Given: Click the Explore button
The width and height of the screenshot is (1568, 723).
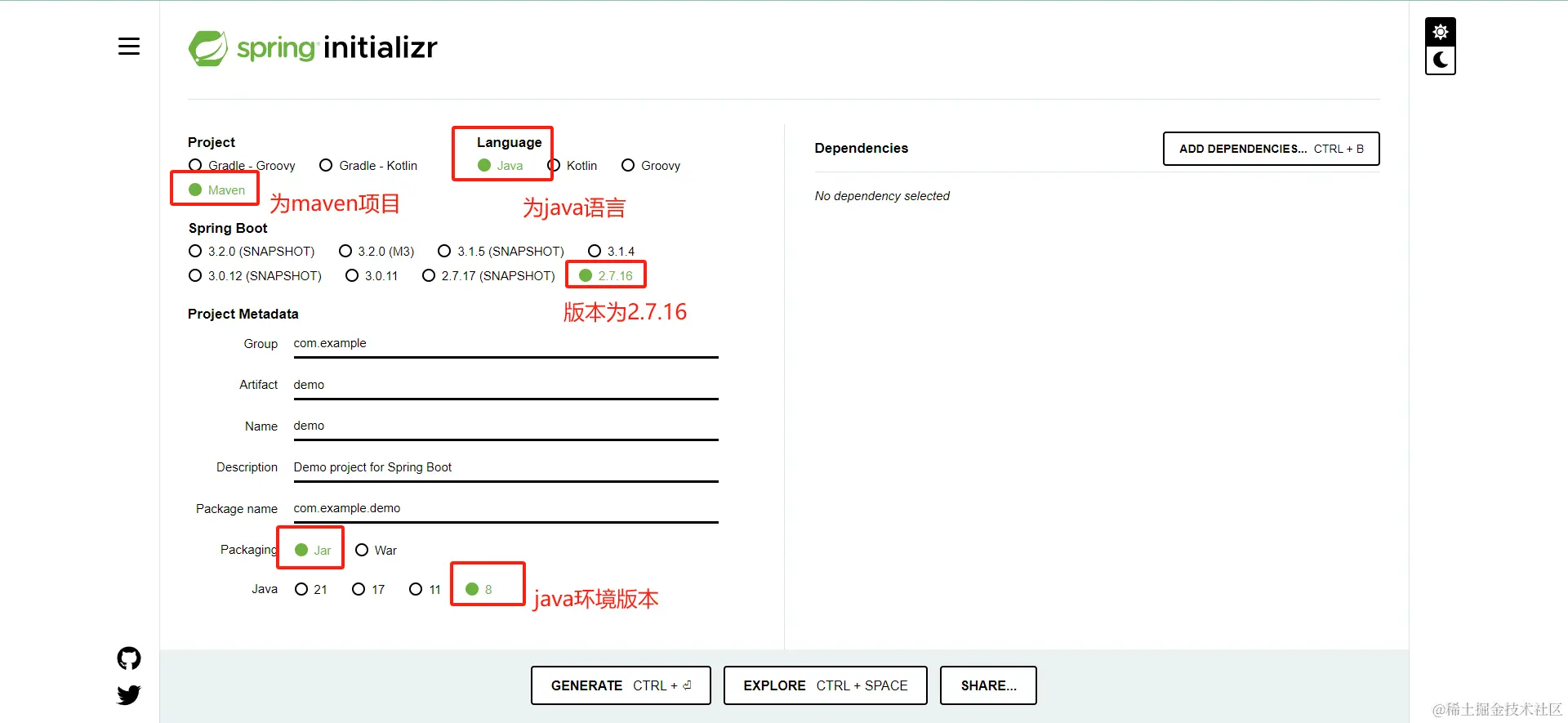Looking at the screenshot, I should point(826,685).
